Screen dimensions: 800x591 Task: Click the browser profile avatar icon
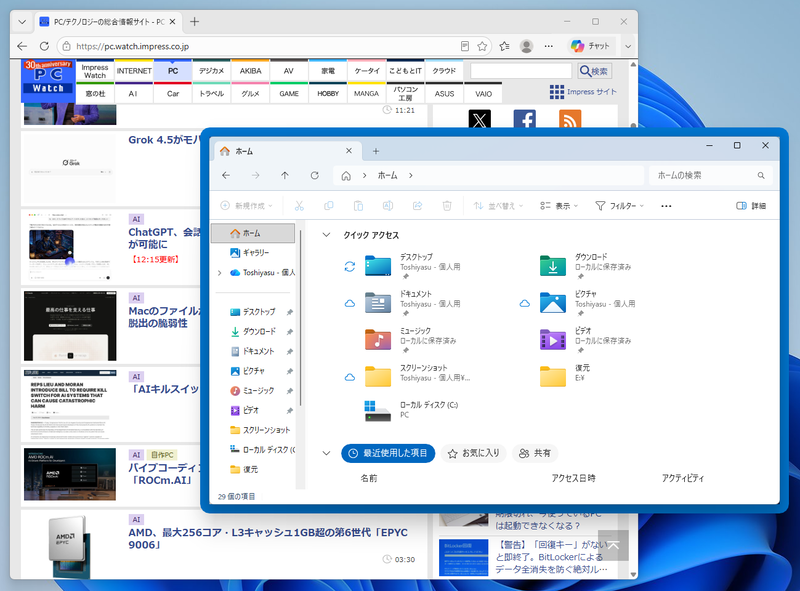pos(527,46)
